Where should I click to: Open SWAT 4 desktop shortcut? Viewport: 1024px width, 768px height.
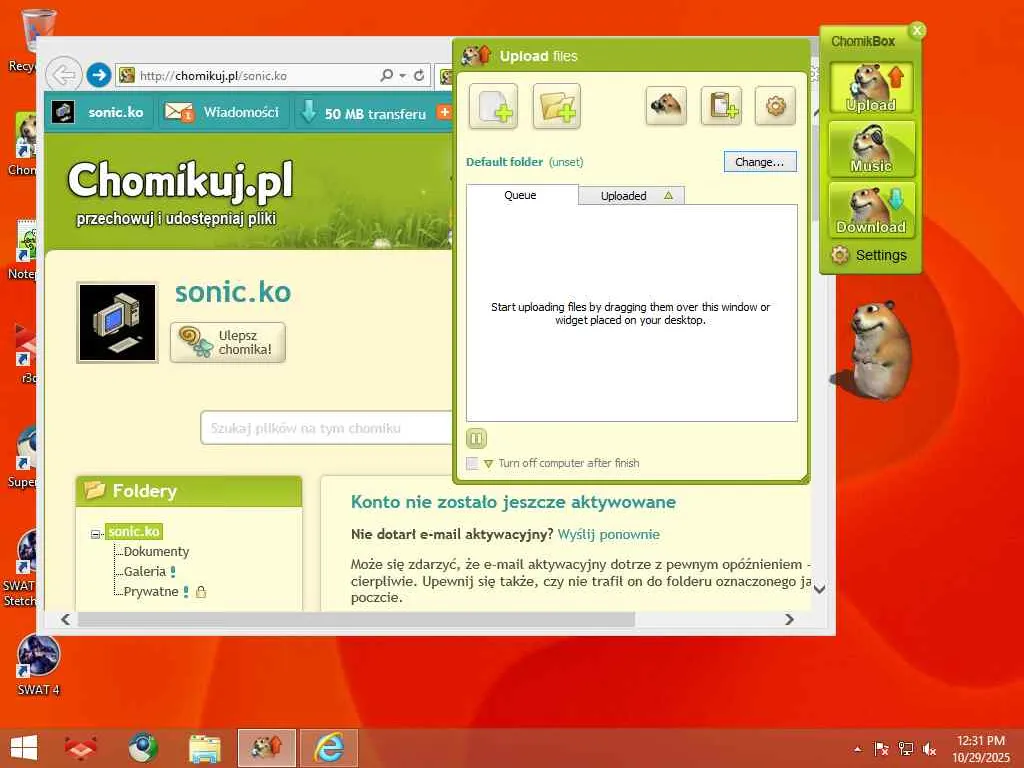pyautogui.click(x=39, y=665)
